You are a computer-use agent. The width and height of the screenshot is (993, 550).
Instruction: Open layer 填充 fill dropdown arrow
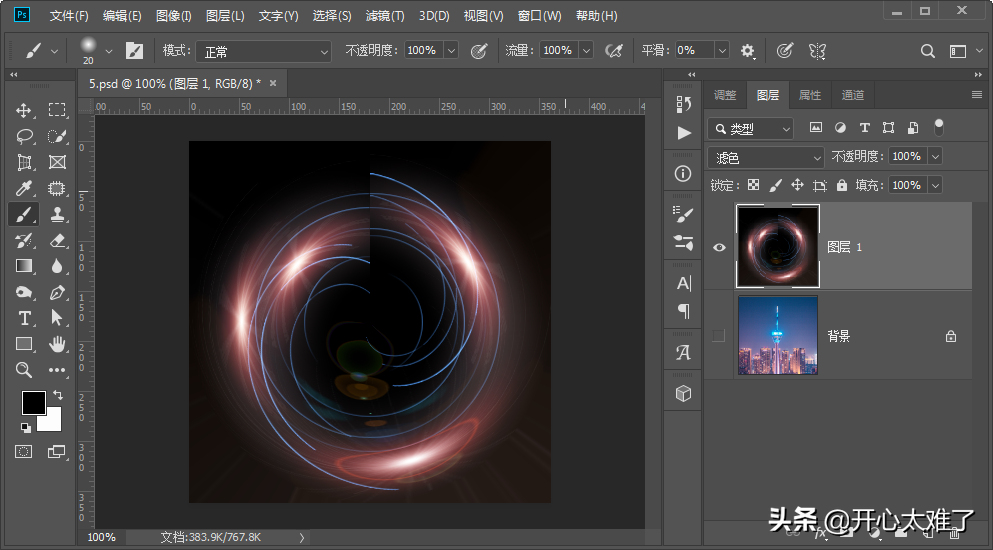(x=935, y=185)
